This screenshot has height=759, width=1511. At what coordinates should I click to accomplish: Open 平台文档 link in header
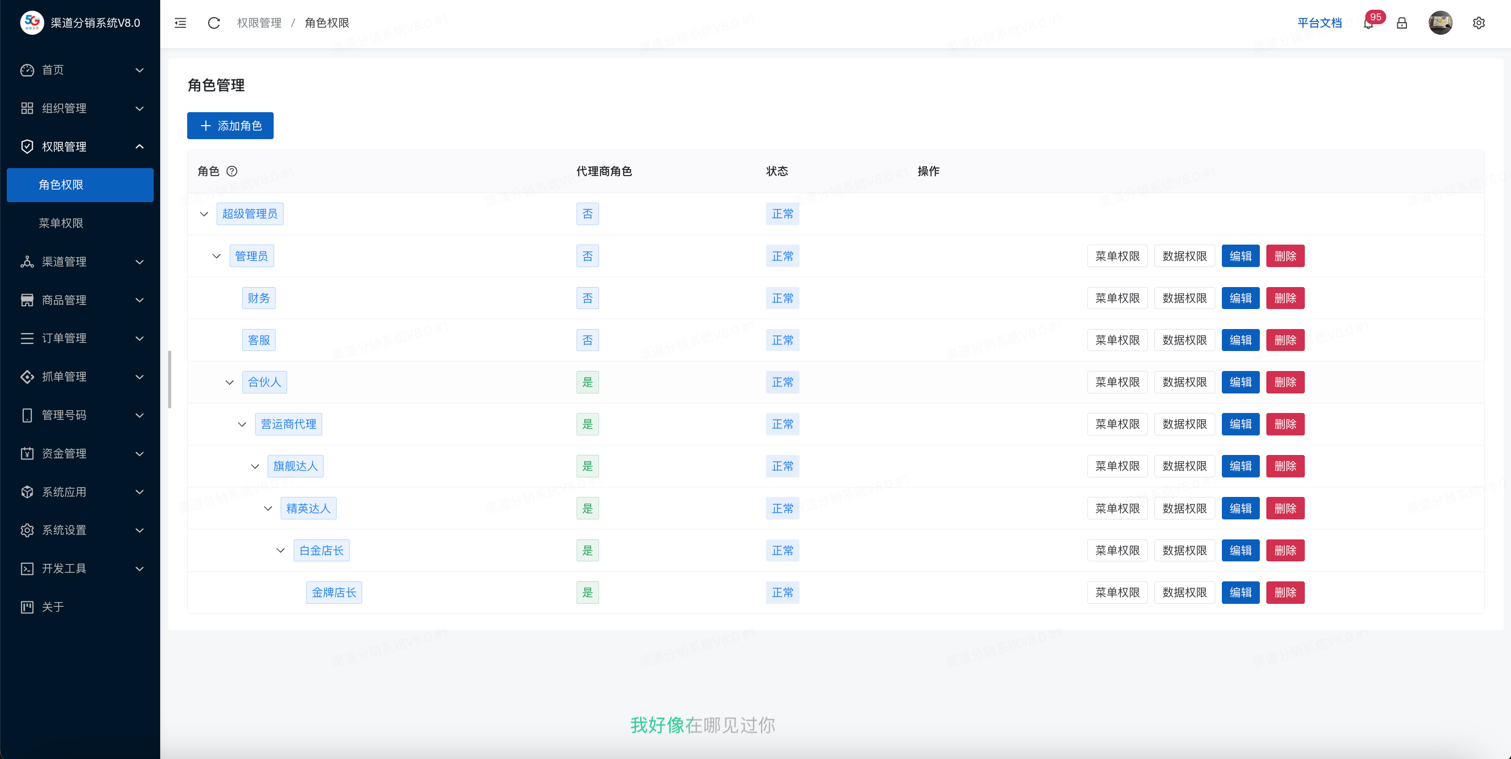1319,23
